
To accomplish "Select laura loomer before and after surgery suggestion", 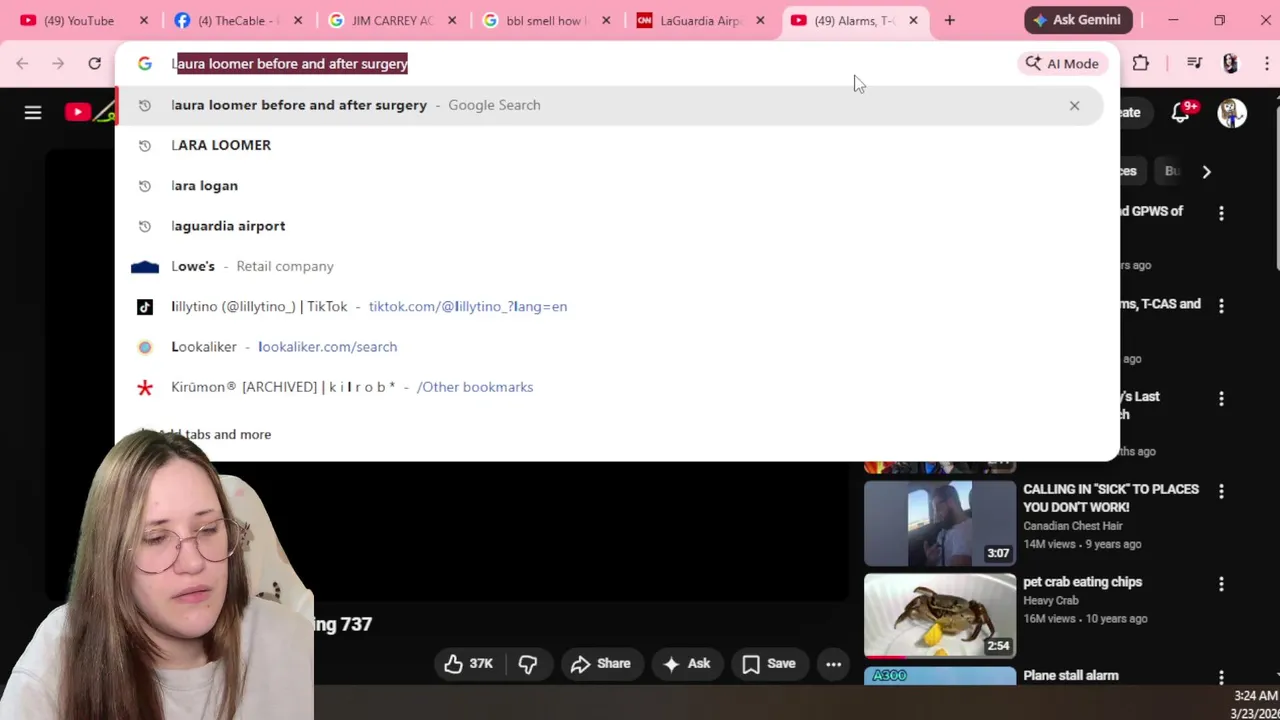I will tap(610, 105).
